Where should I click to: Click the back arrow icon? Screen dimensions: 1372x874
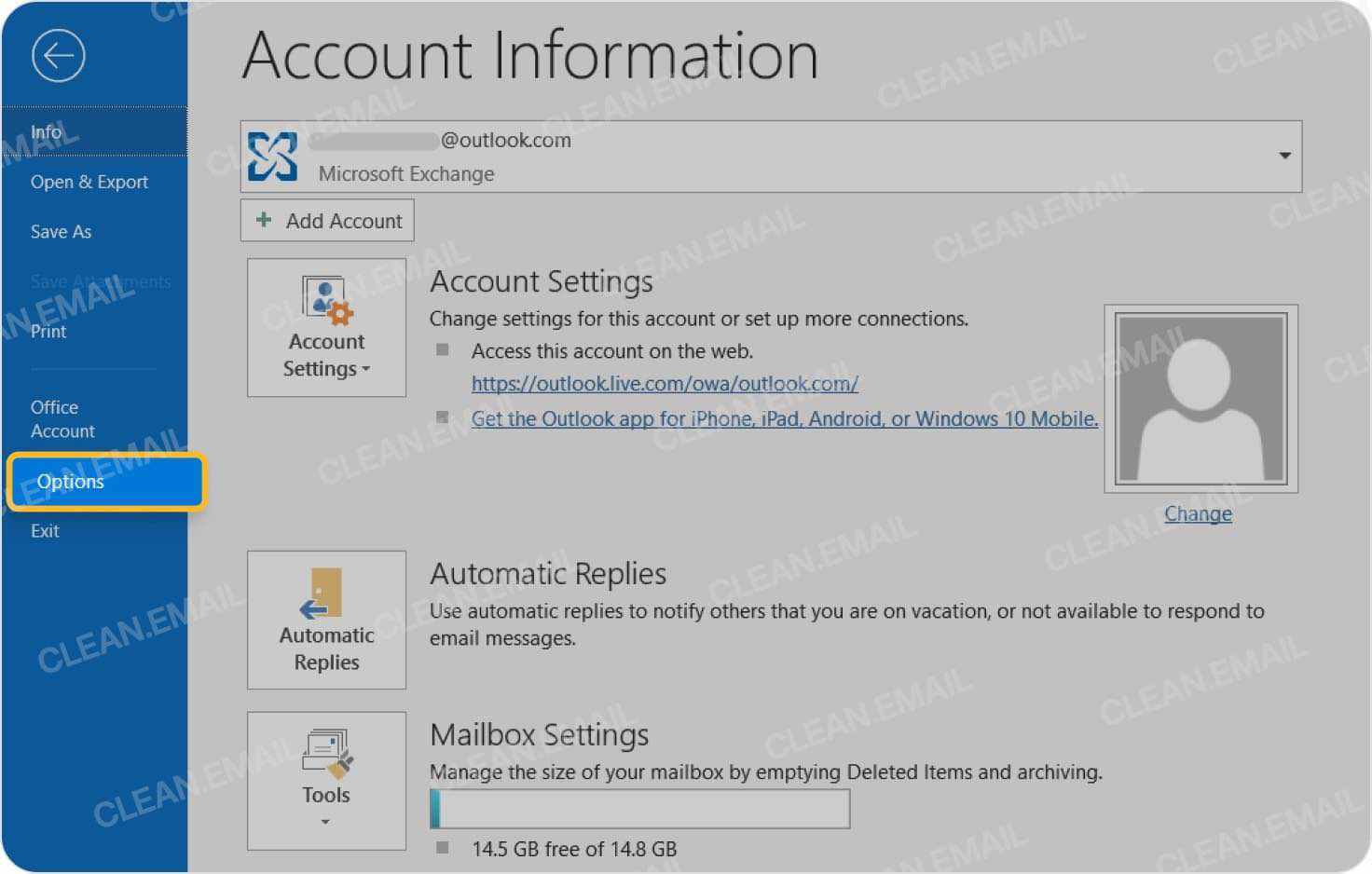click(x=57, y=55)
